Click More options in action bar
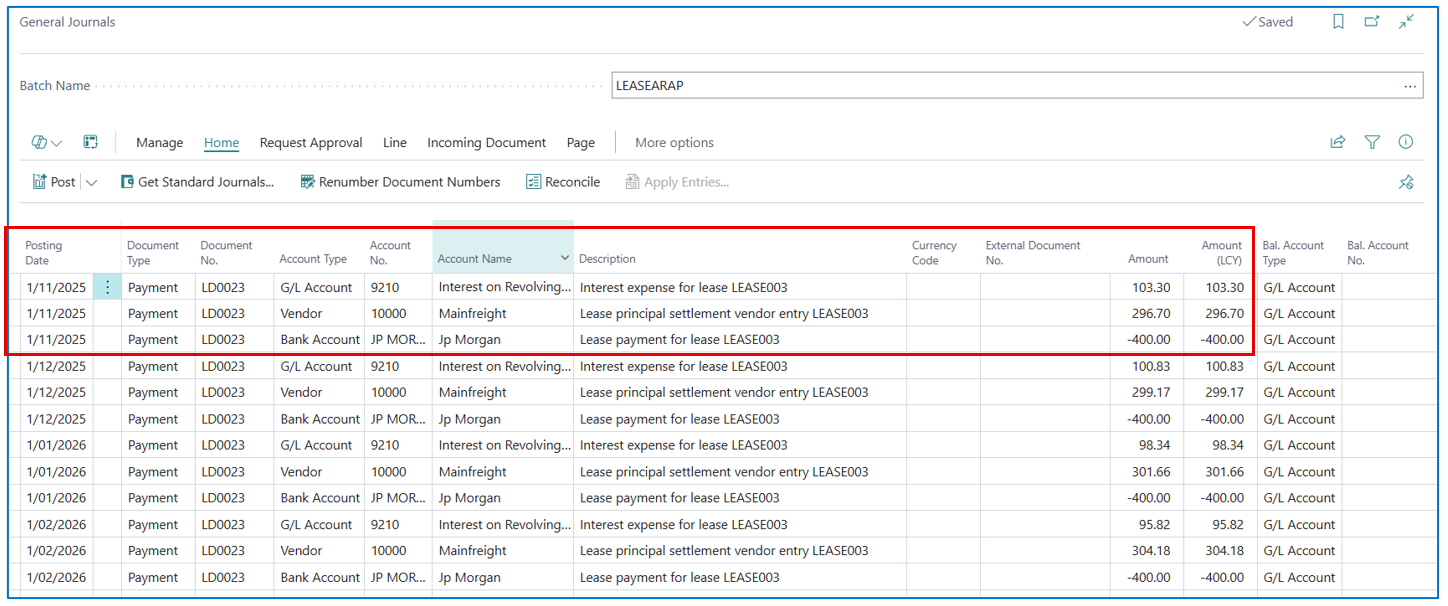 674,143
